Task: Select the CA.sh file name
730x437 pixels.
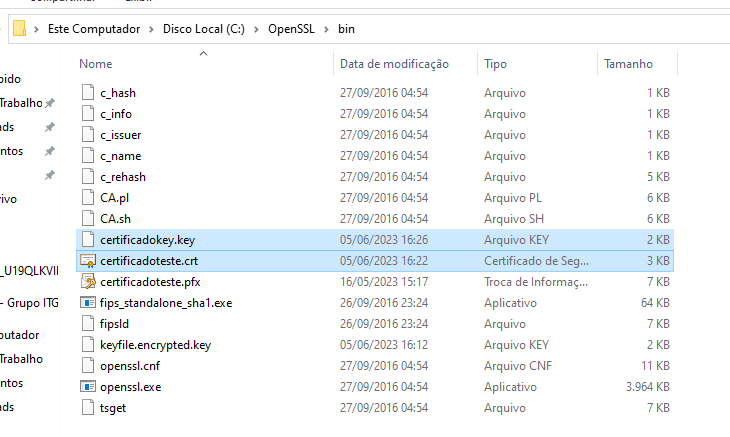Action: coord(115,219)
